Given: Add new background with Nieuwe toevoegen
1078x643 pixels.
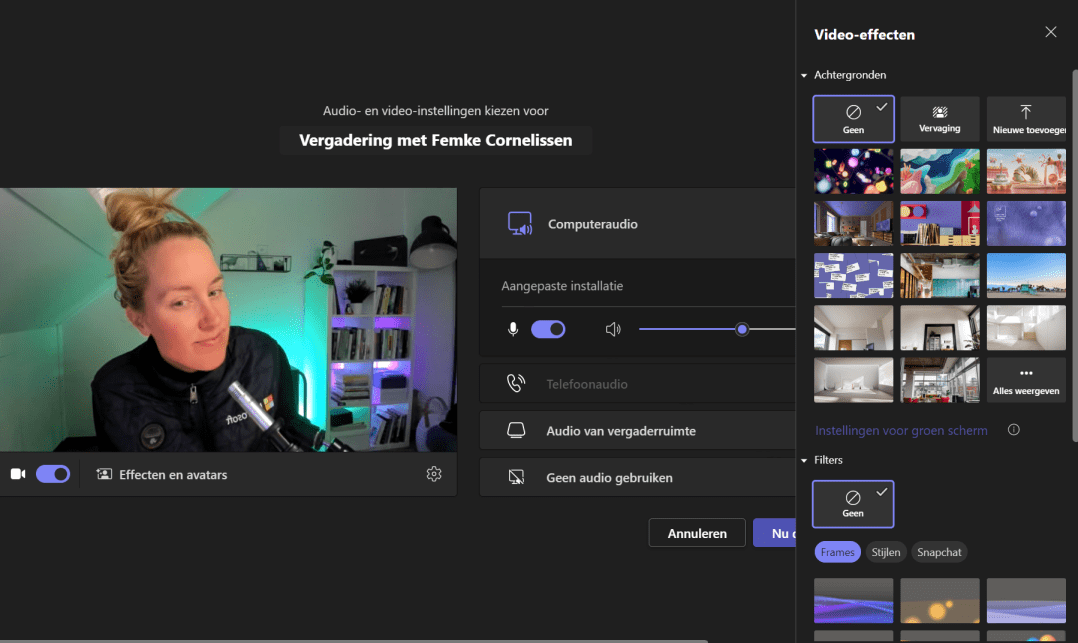Looking at the screenshot, I should coord(1025,119).
